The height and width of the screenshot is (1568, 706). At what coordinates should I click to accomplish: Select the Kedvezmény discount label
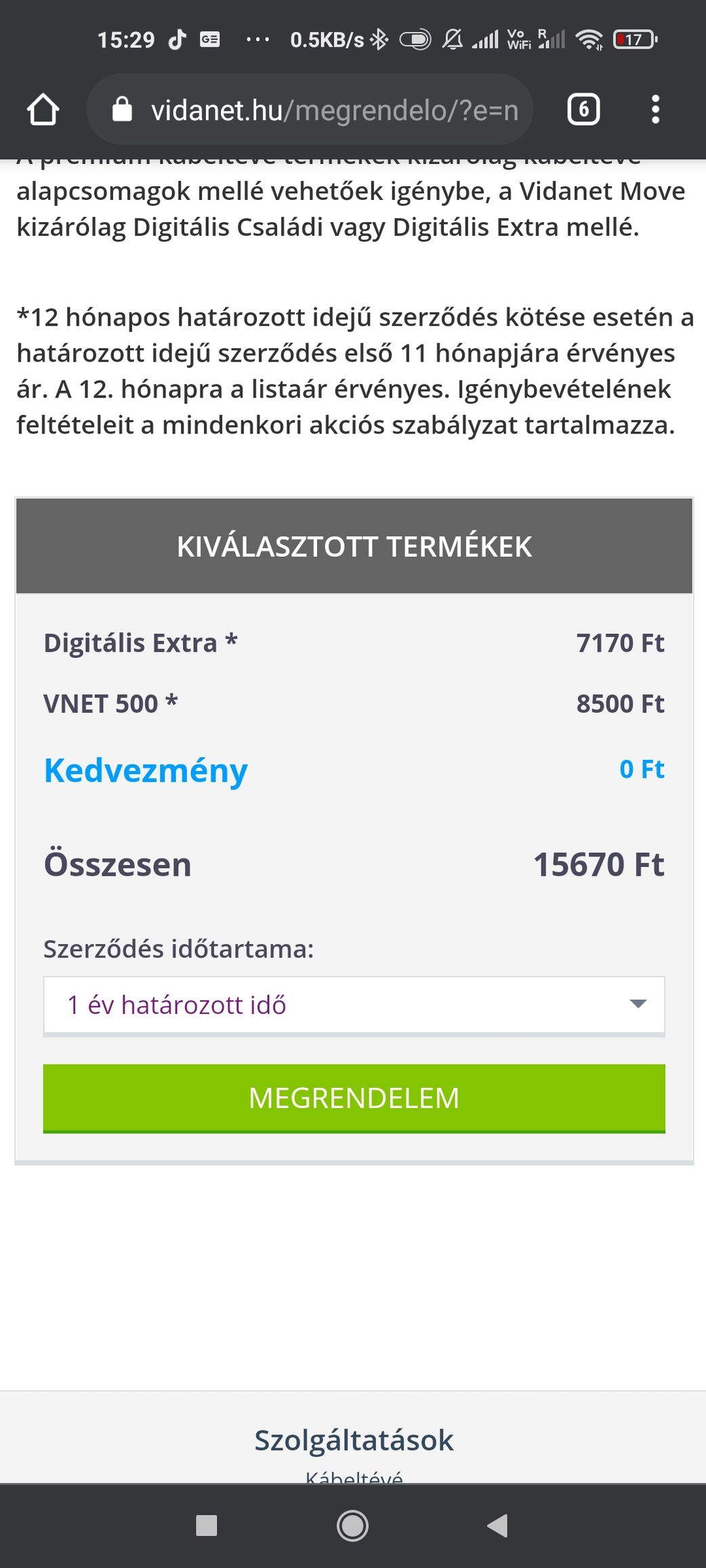(146, 771)
